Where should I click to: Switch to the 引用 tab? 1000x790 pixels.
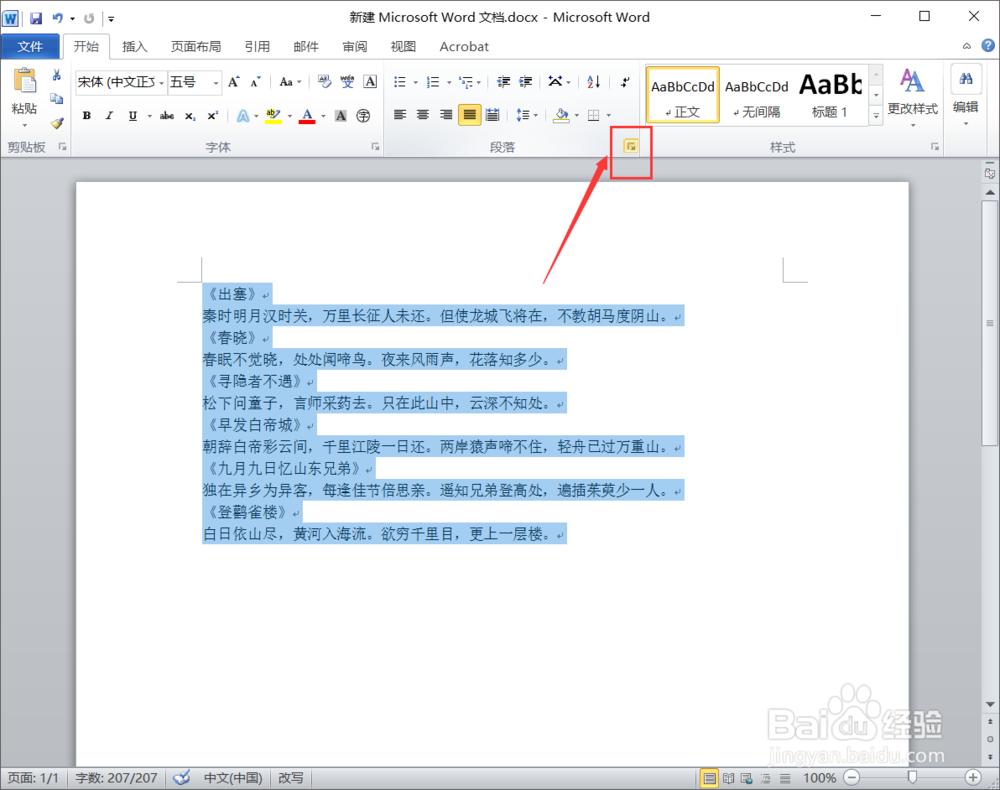257,46
